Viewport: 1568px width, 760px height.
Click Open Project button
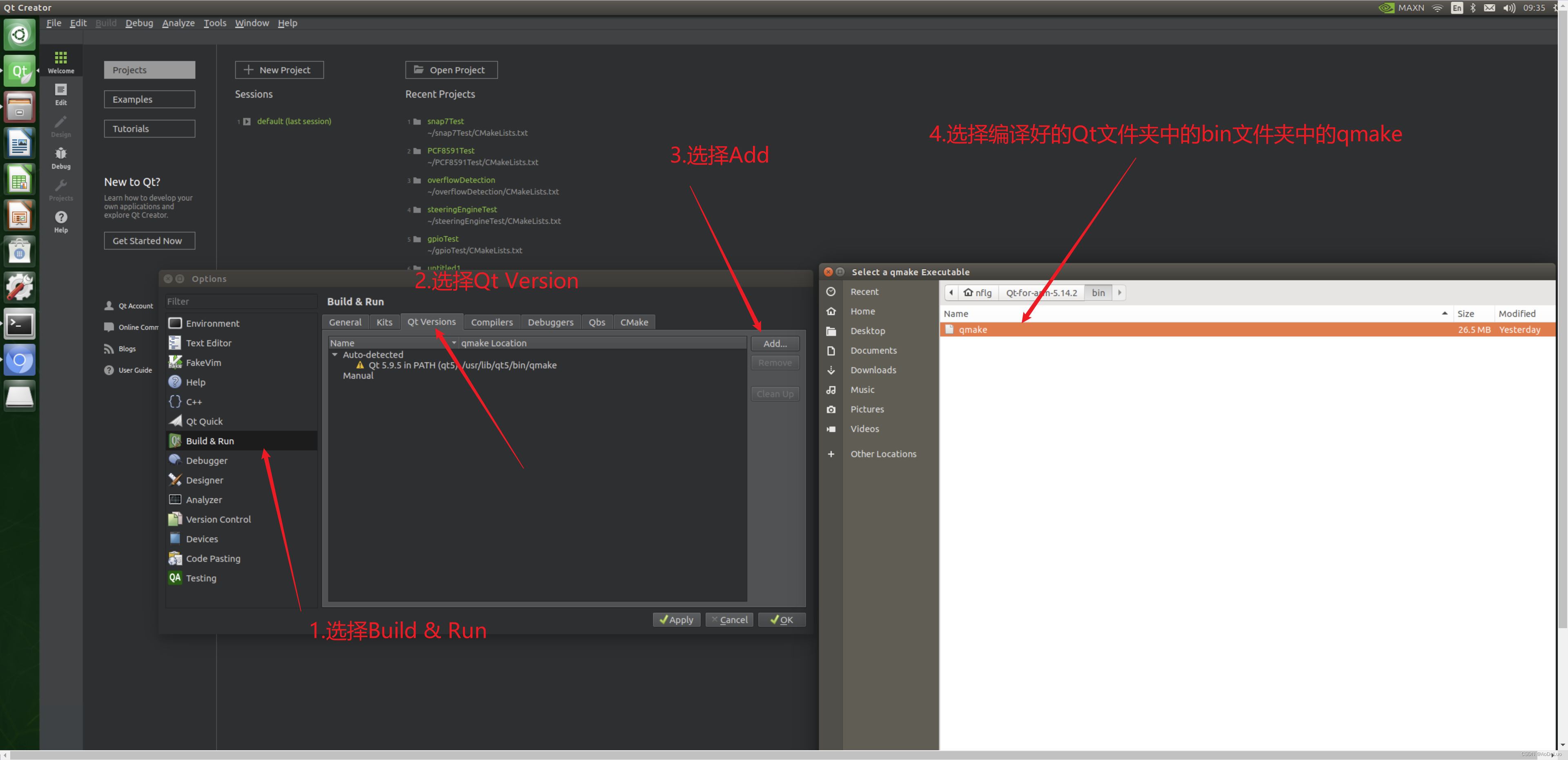451,69
